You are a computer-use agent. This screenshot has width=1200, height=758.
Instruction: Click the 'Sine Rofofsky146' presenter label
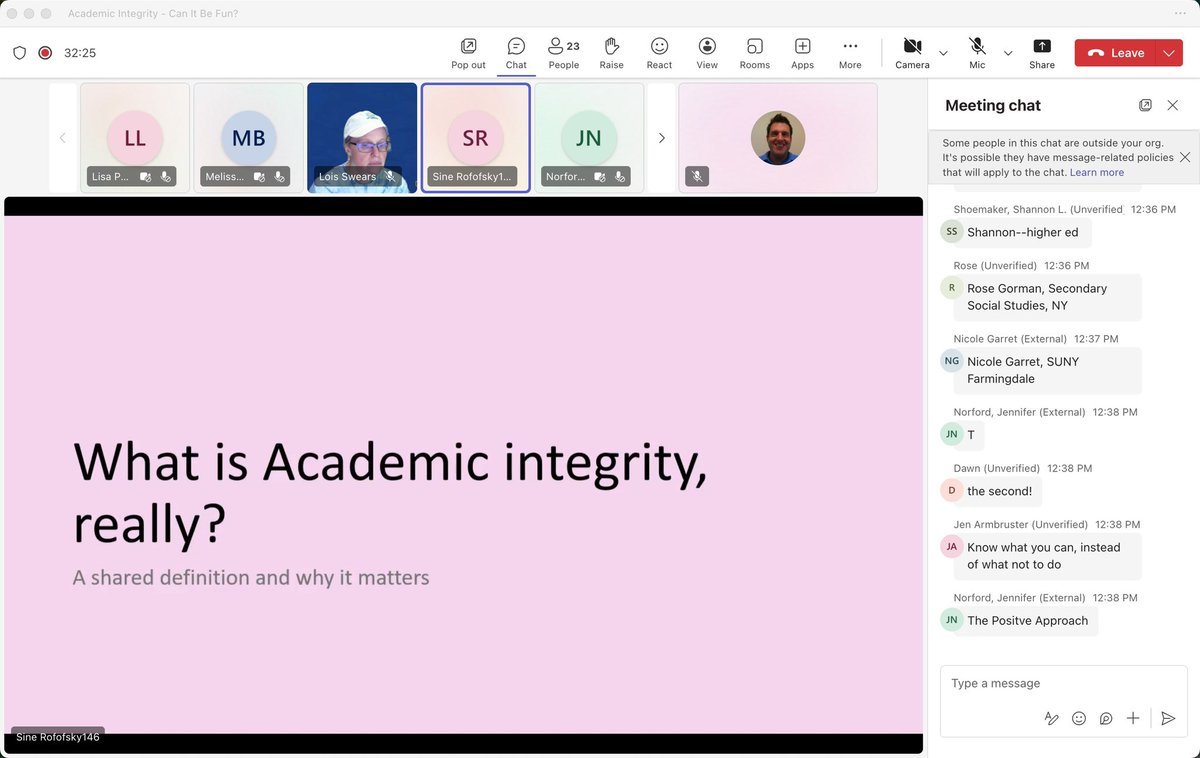[x=58, y=737]
